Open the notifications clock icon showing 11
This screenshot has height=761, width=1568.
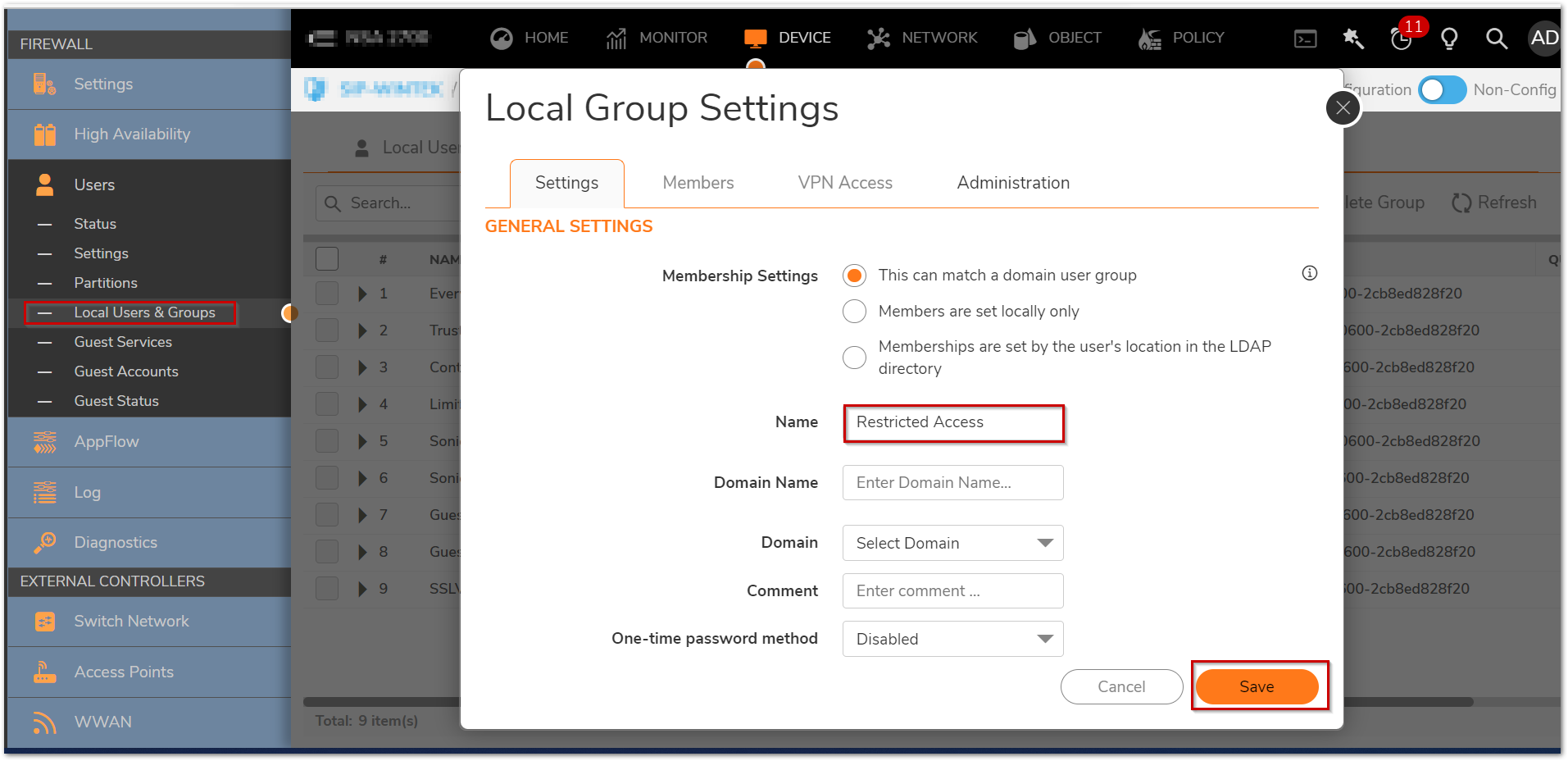[x=1402, y=39]
